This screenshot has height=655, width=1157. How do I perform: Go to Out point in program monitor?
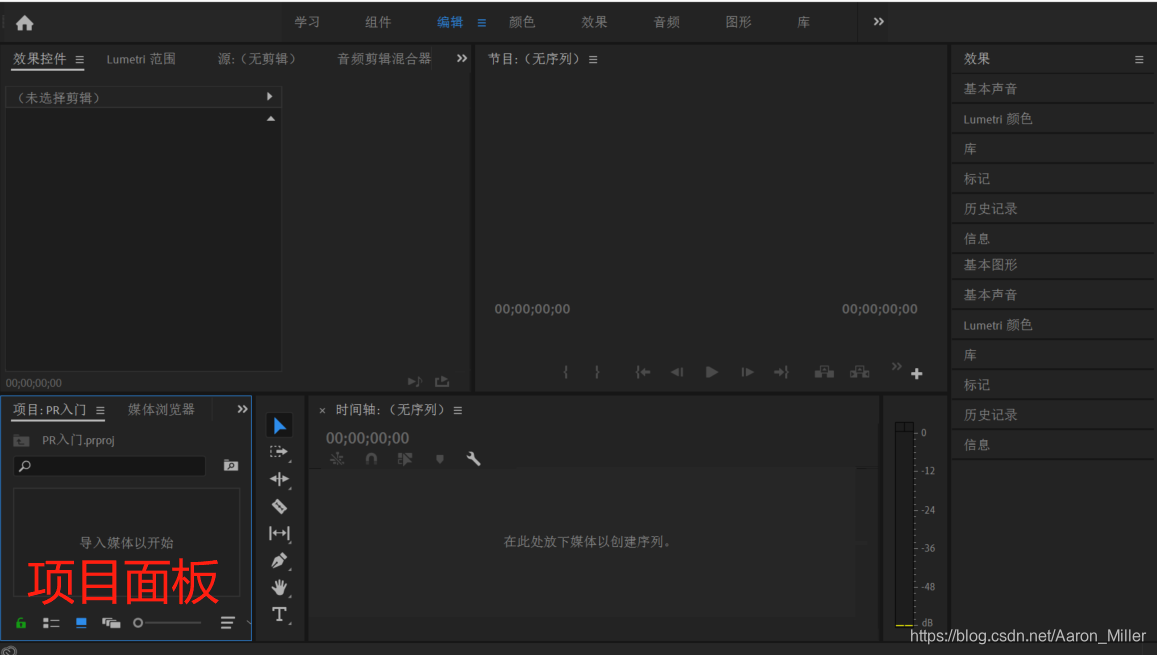point(781,372)
